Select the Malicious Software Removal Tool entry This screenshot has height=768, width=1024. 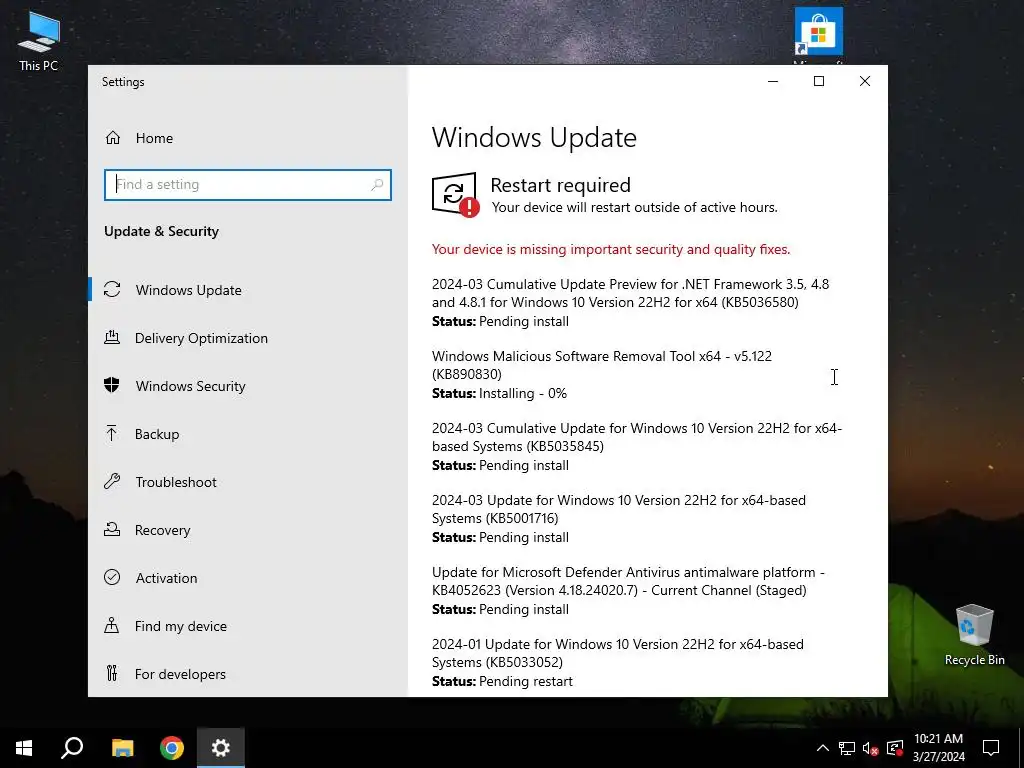pos(601,374)
